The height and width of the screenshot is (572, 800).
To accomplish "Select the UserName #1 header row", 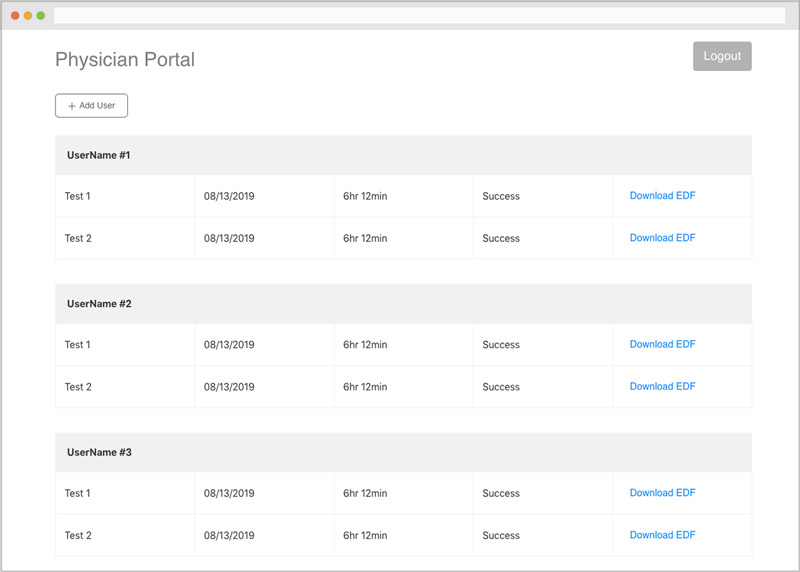I will pyautogui.click(x=99, y=156).
